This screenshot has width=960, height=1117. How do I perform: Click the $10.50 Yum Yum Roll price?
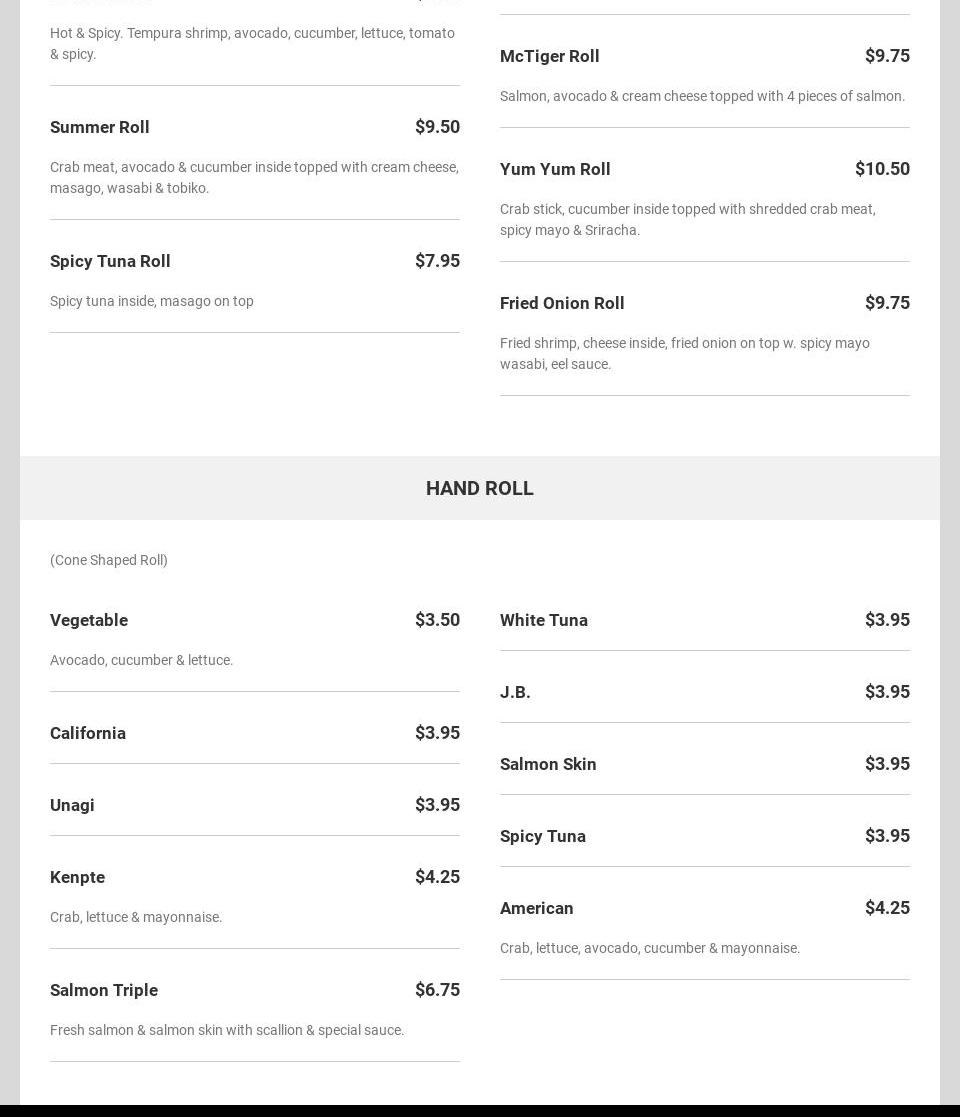click(882, 169)
